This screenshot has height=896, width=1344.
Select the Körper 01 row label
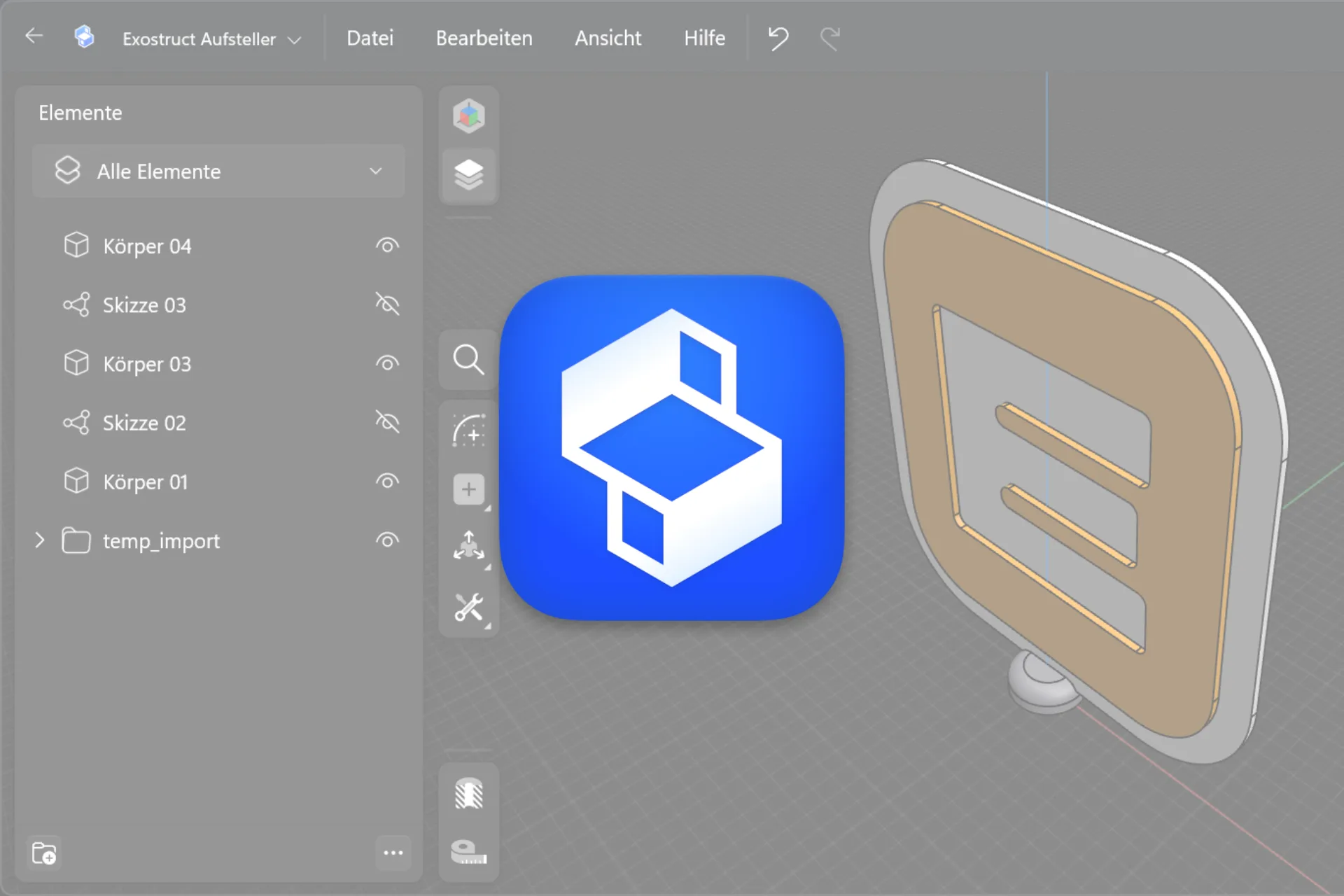pyautogui.click(x=145, y=482)
